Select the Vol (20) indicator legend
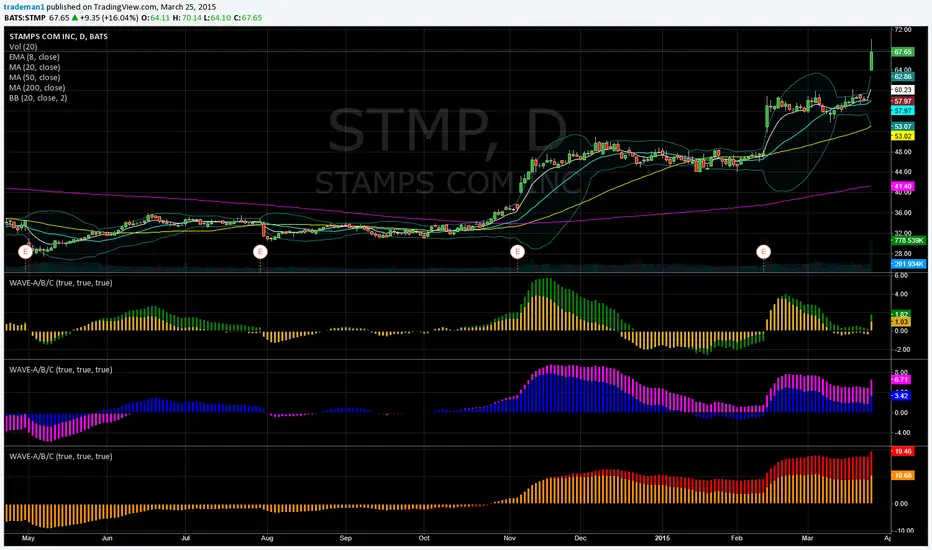This screenshot has width=932, height=550. (23, 46)
